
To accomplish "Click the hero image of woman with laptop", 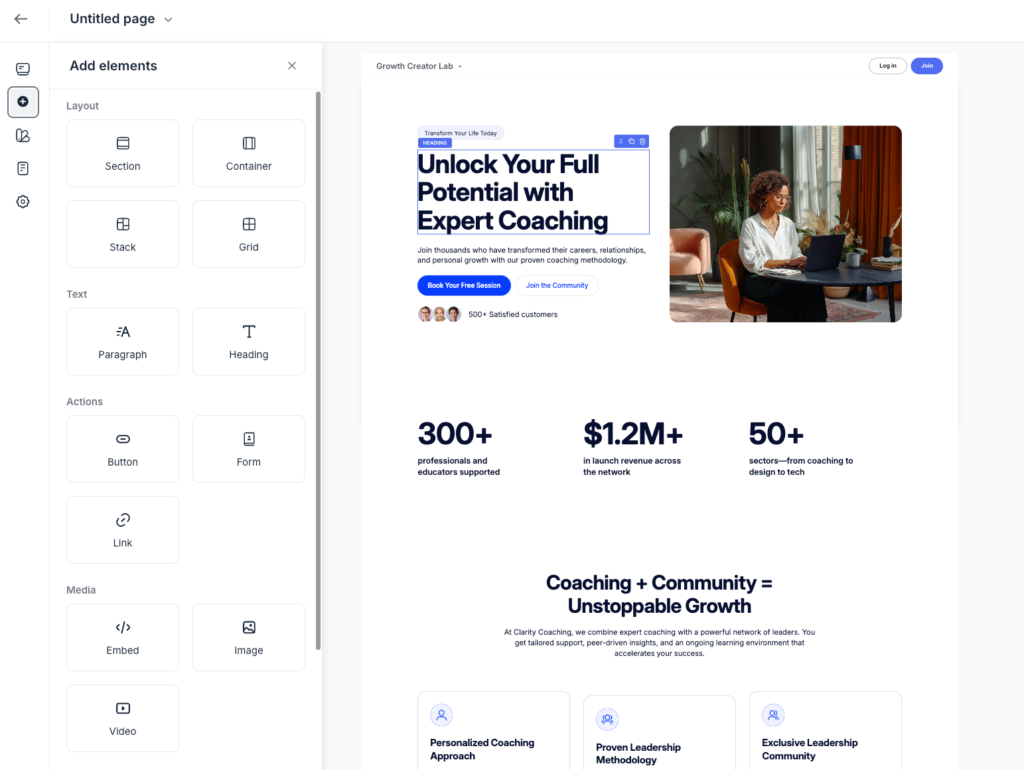I will pos(785,224).
